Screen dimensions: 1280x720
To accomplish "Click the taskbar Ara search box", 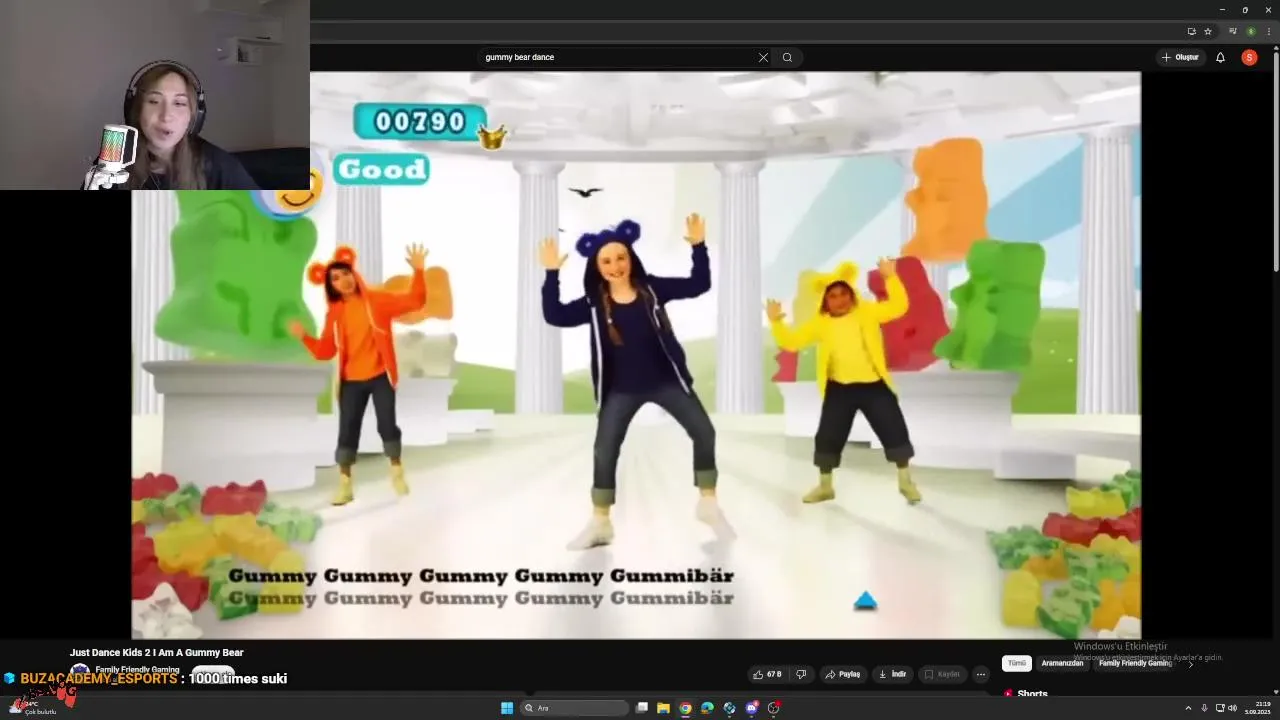I will pos(576,708).
